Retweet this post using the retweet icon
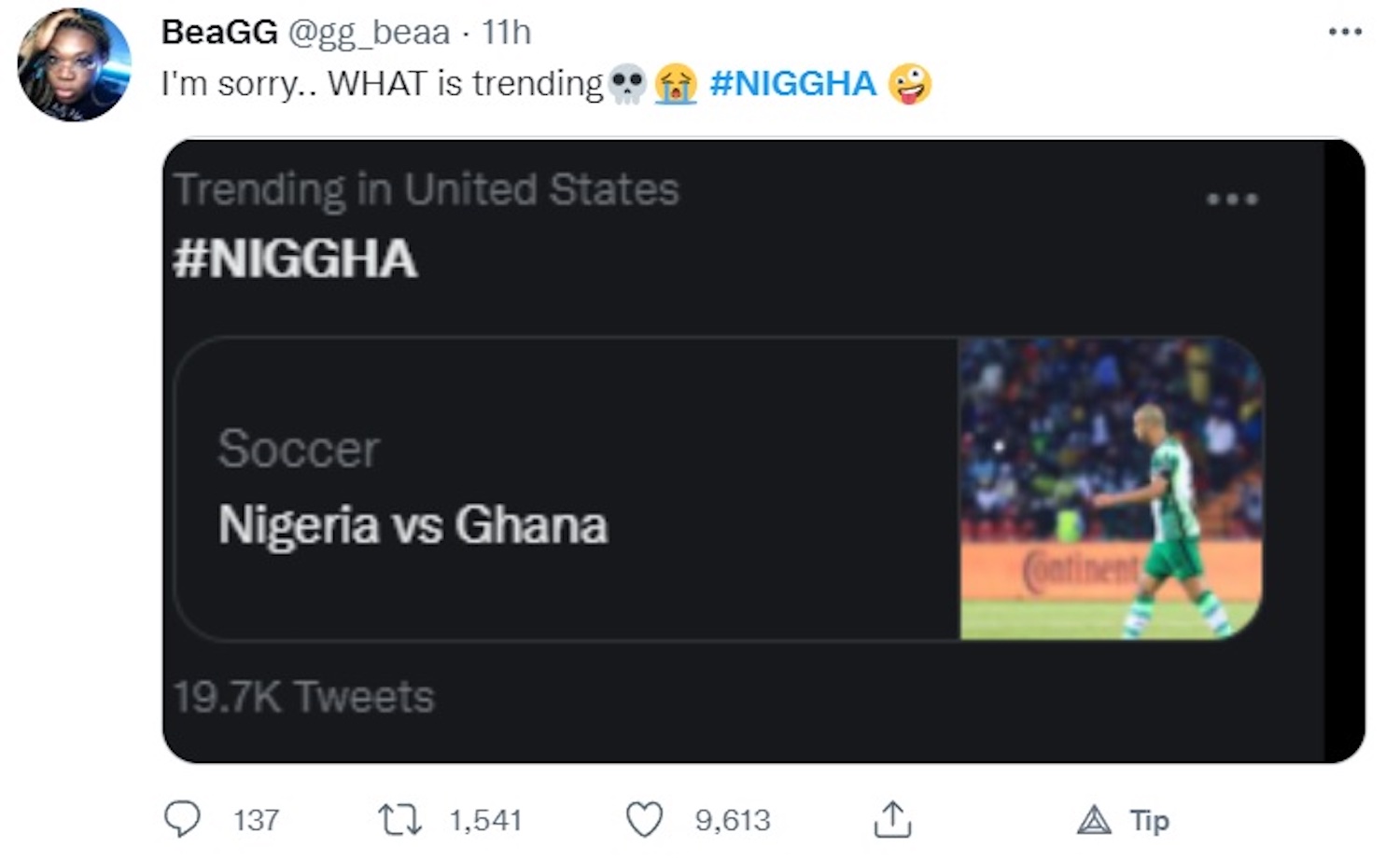 tap(399, 820)
